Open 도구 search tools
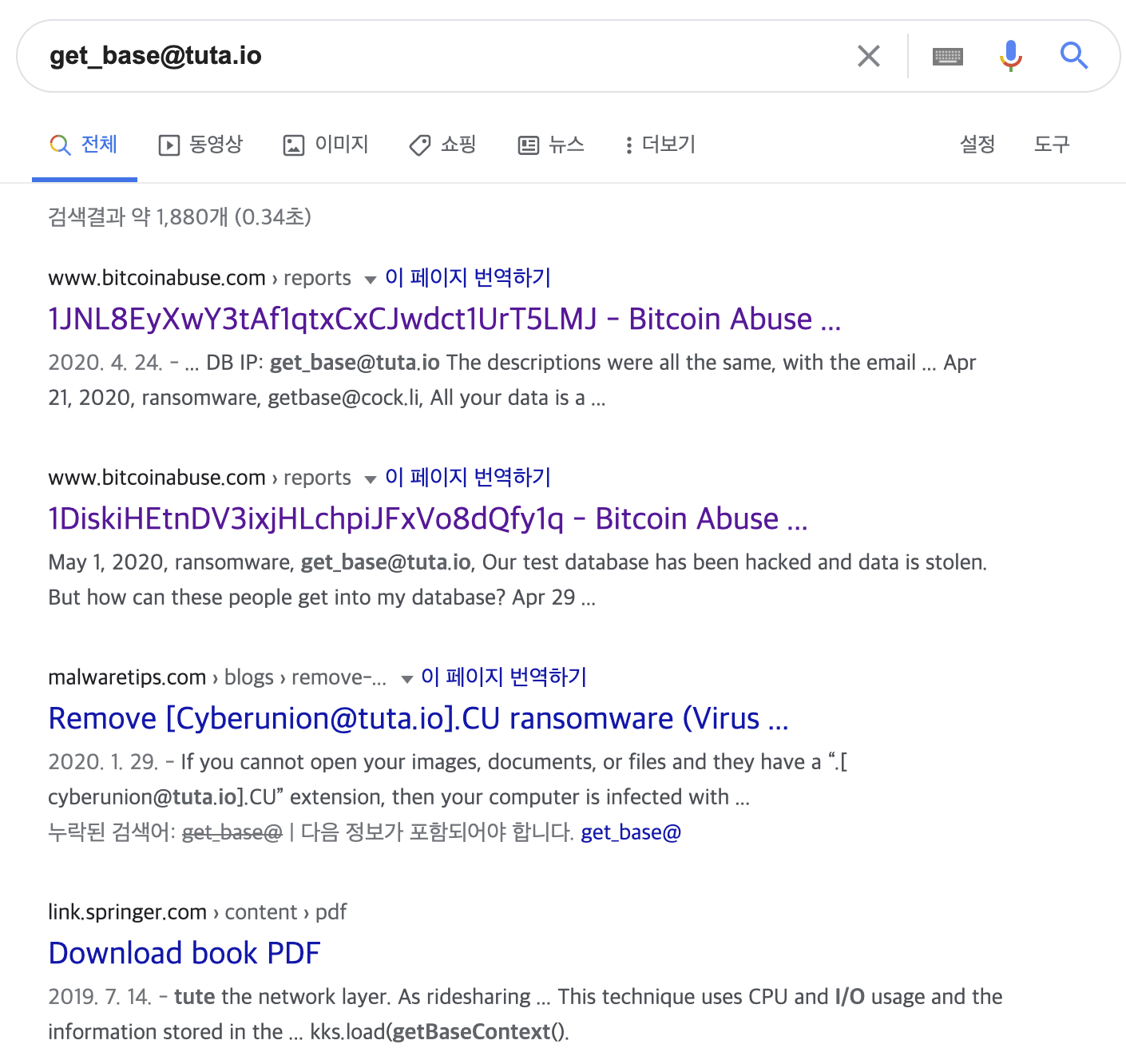 1052,145
